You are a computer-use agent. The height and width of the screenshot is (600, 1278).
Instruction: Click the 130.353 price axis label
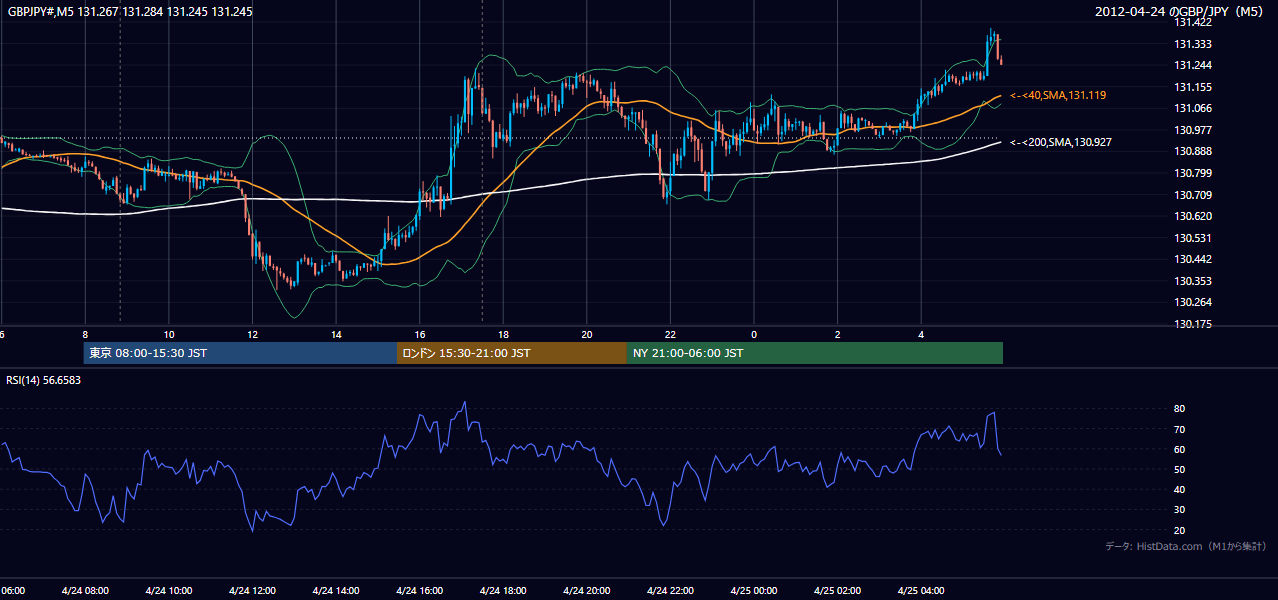[1193, 281]
